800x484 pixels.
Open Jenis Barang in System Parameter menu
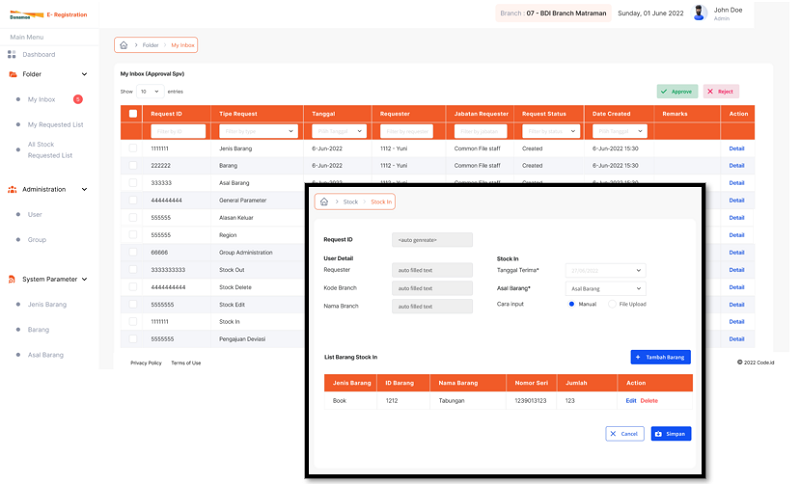pyautogui.click(x=47, y=304)
